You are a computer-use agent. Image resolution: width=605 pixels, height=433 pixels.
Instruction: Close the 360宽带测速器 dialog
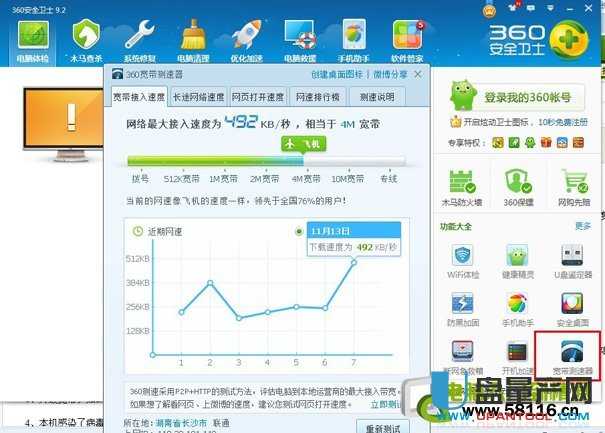click(418, 74)
